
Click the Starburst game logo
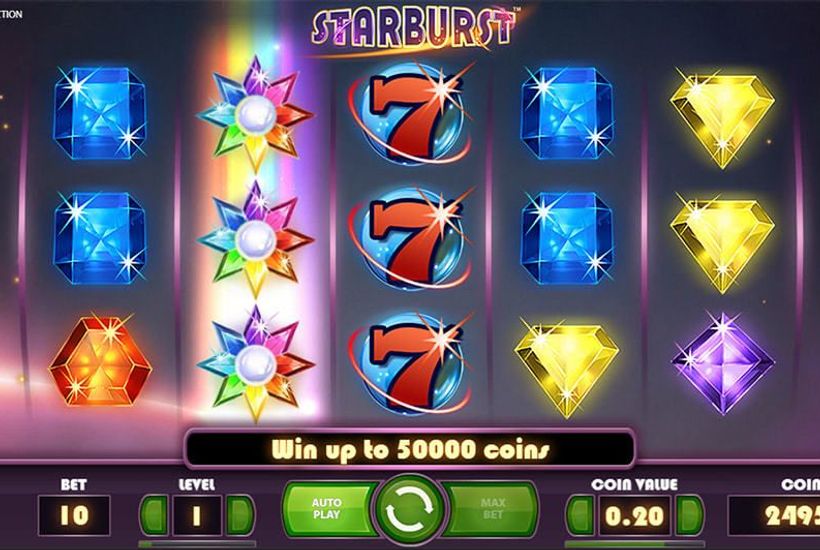[x=413, y=29]
